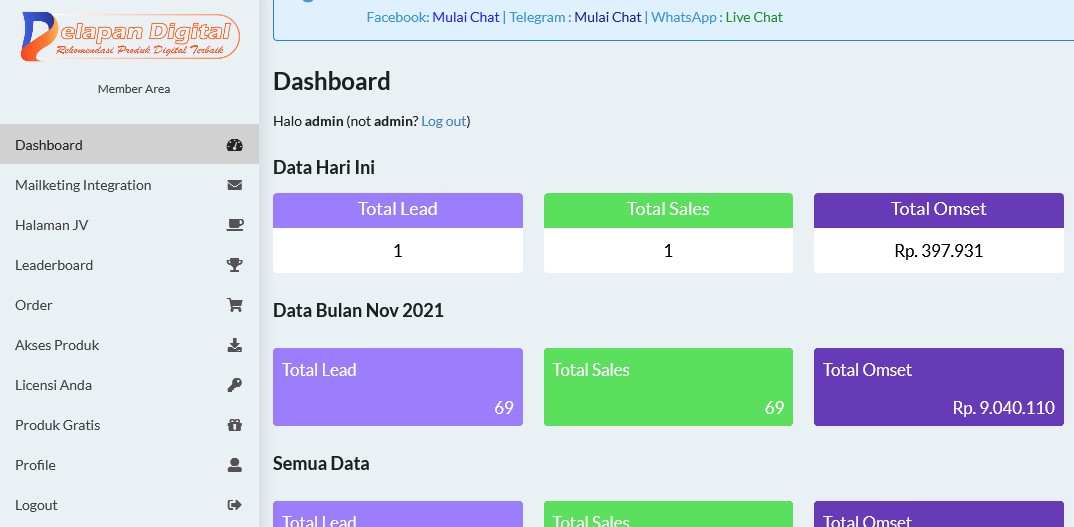Viewport: 1074px width, 527px height.
Task: Start the WhatsApp Live Chat link
Action: (754, 17)
